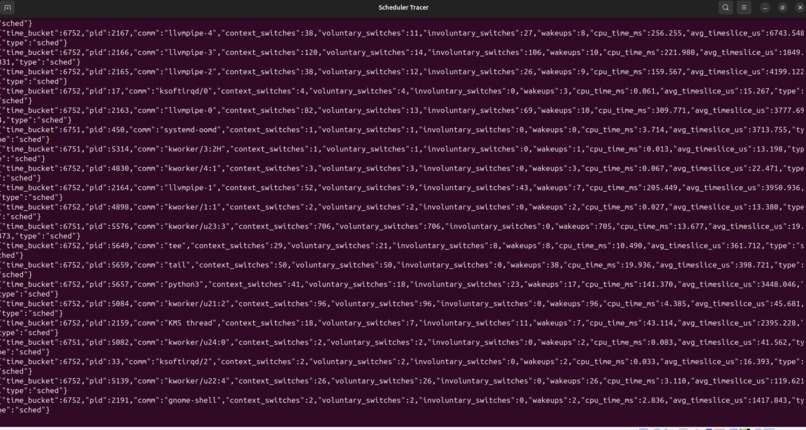Click the "systemd-oomd" process name
Screen dimensions: 806x430
[x=191, y=130]
